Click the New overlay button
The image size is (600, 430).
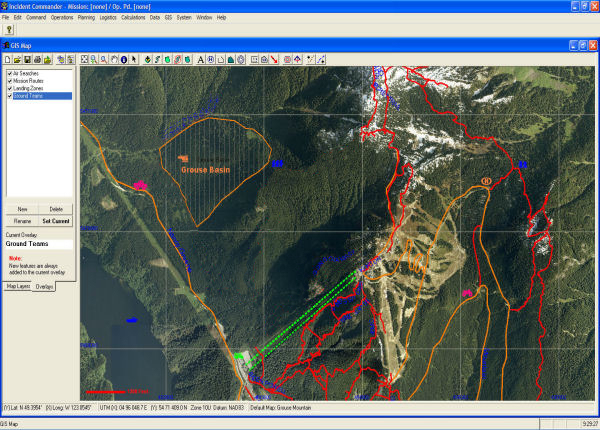click(x=22, y=209)
